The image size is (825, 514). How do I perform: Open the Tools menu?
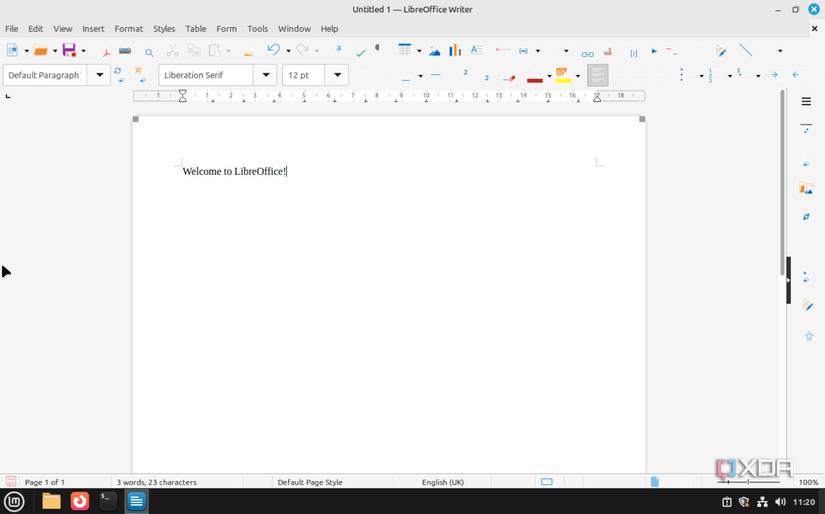pos(258,29)
